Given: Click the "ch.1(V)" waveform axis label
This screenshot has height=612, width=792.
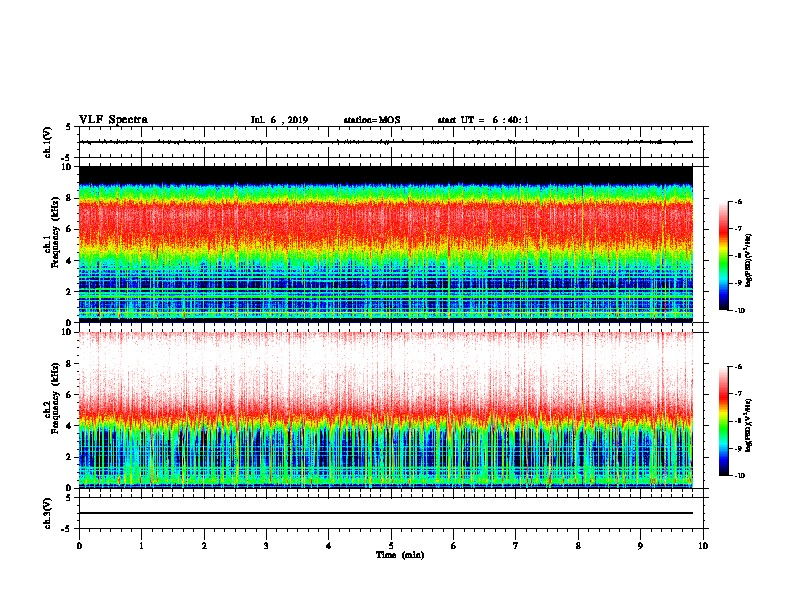Looking at the screenshot, I should pyautogui.click(x=48, y=142).
